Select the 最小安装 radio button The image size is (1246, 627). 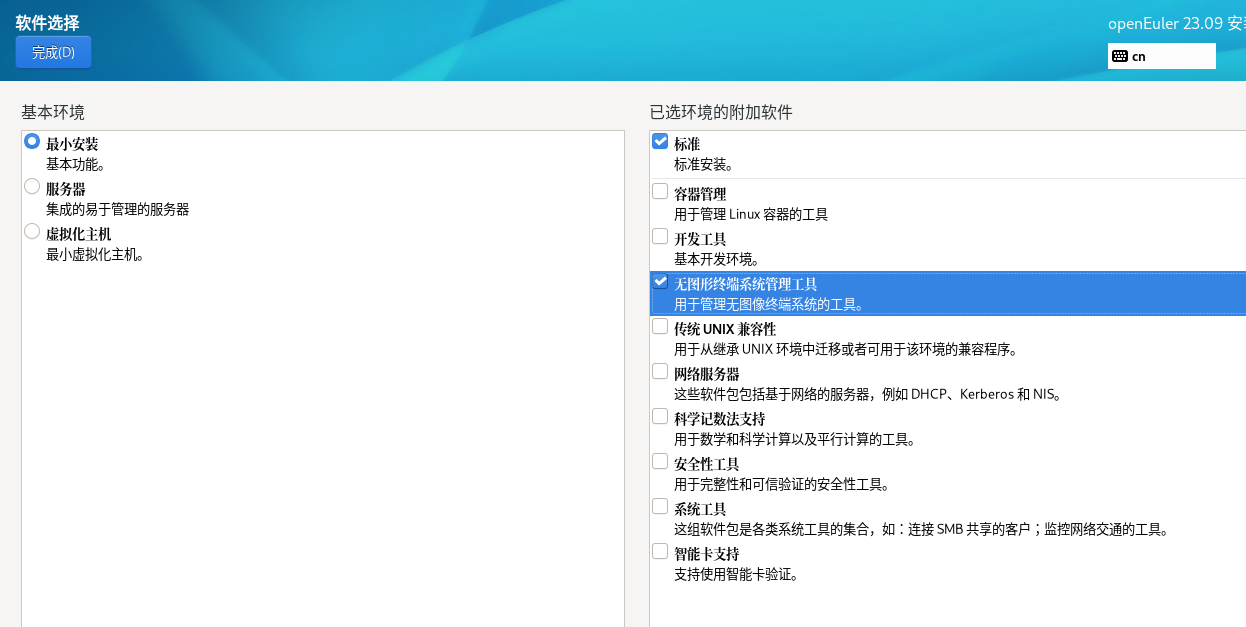pyautogui.click(x=32, y=142)
